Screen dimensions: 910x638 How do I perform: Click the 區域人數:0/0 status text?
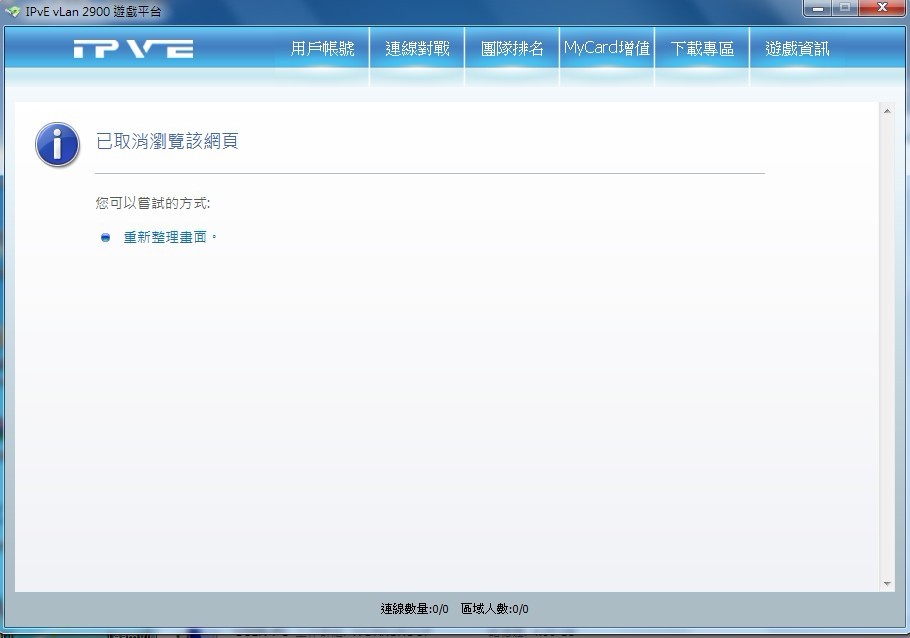(494, 609)
